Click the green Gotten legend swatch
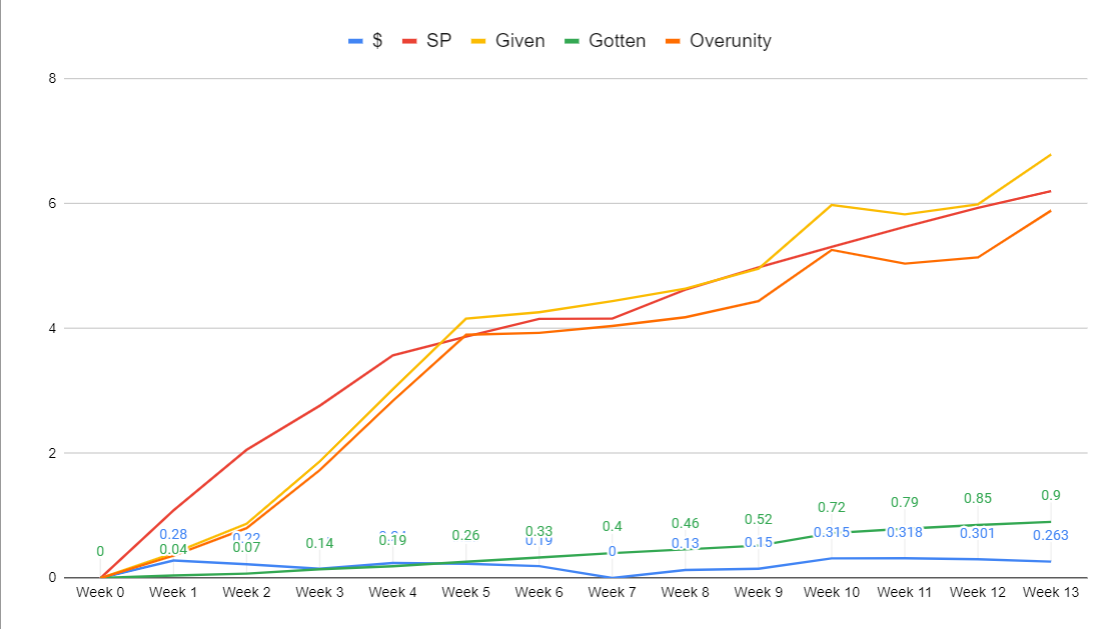This screenshot has width=1113, height=629. pos(572,42)
